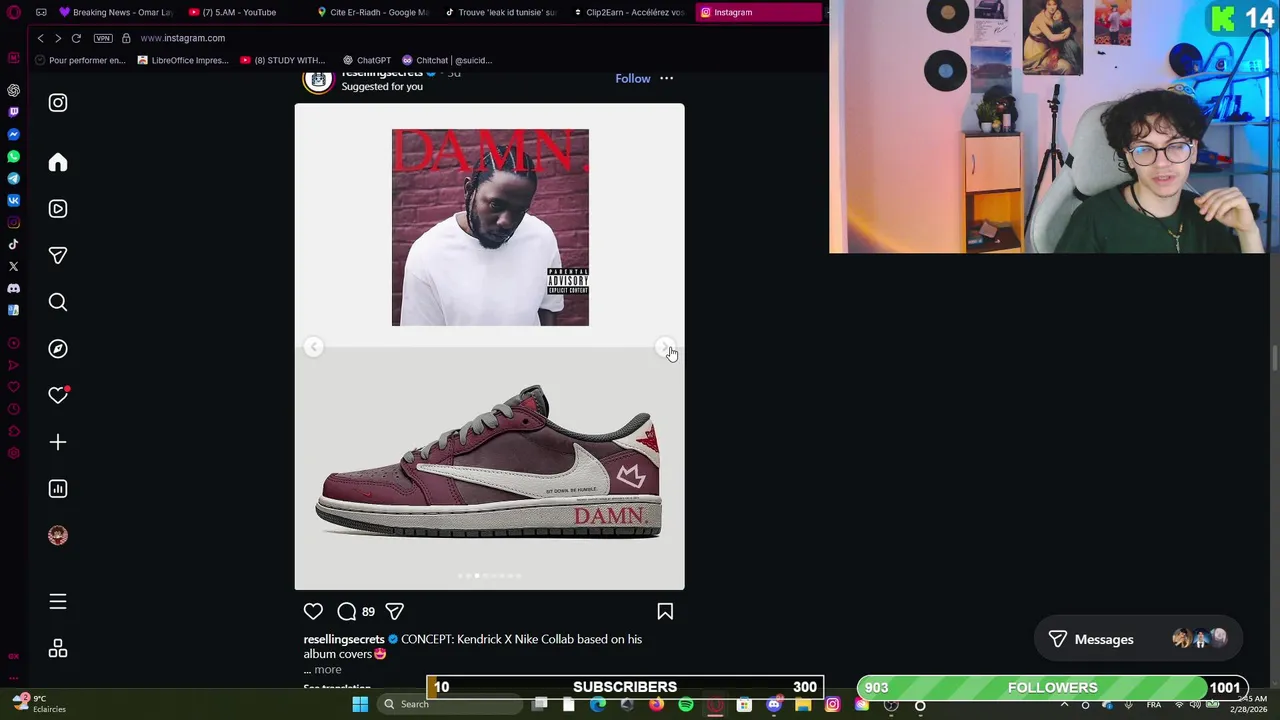
Task: Open Twitch in browser sidebar
Action: (13, 112)
